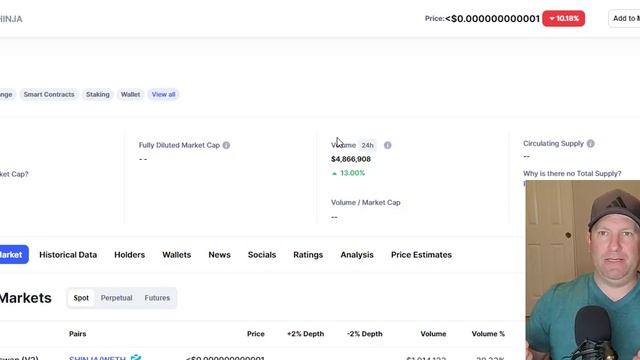This screenshot has height=360, width=640.
Task: Click the Pairs column header
Action: [78, 334]
